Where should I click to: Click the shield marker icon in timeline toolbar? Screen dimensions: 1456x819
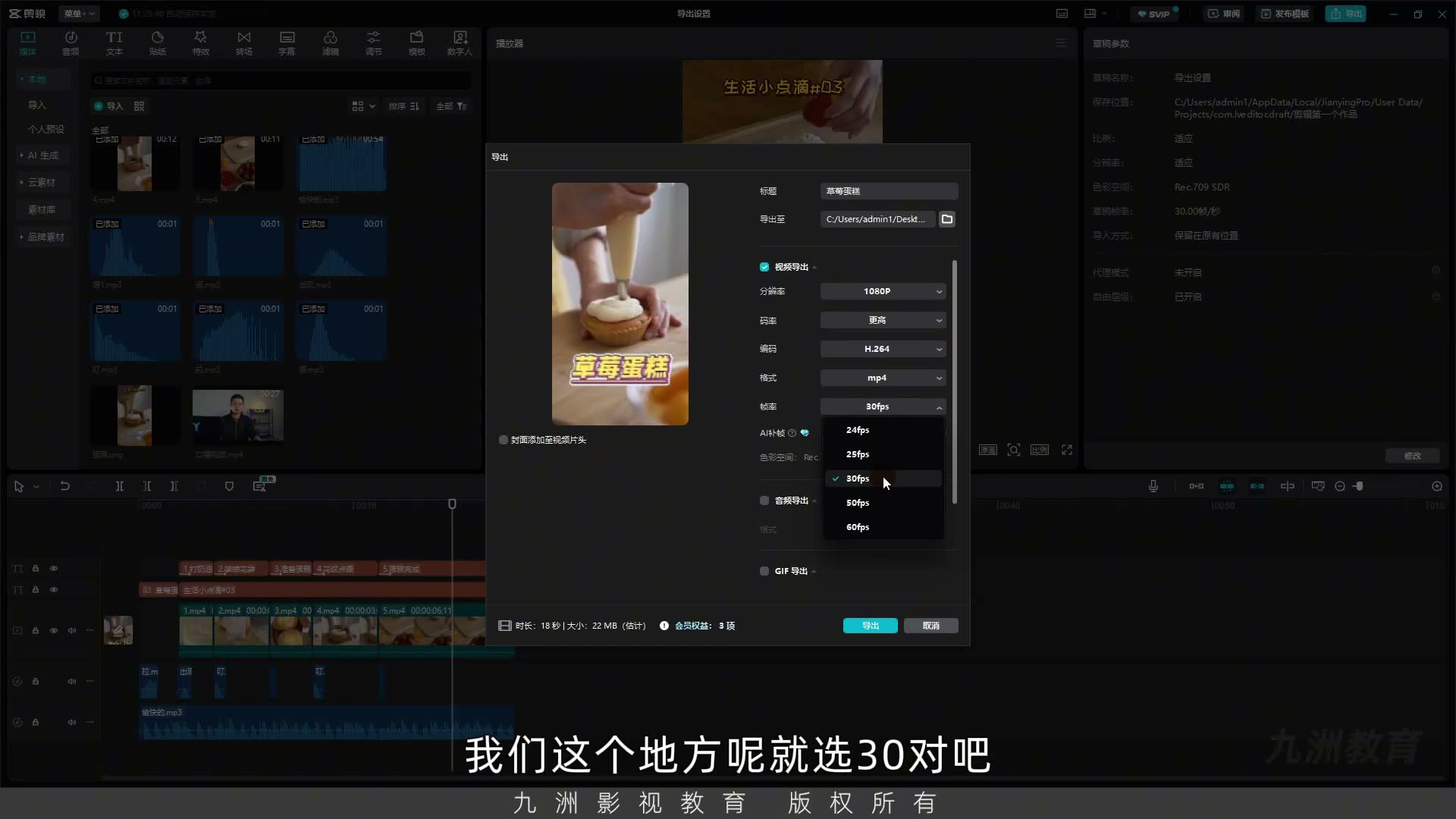coord(229,486)
